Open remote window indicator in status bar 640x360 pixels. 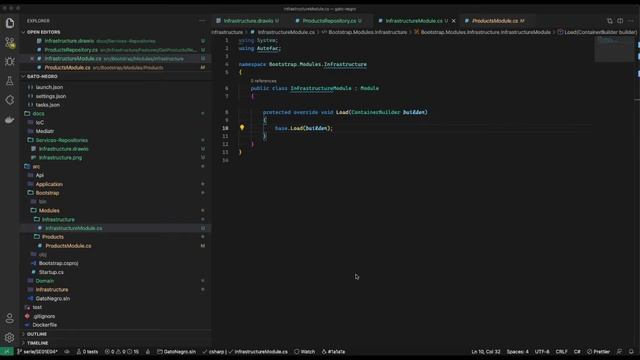(7, 351)
